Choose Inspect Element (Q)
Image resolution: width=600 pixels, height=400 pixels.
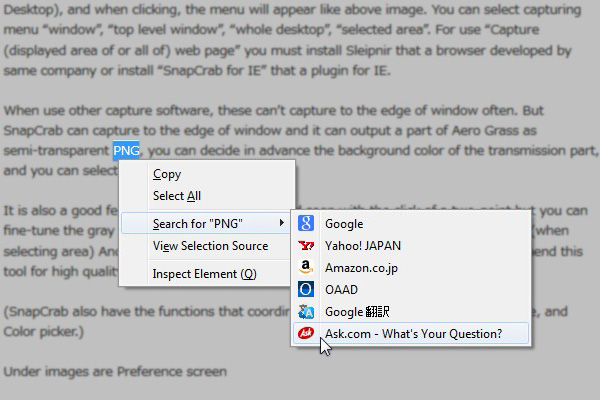click(x=207, y=274)
